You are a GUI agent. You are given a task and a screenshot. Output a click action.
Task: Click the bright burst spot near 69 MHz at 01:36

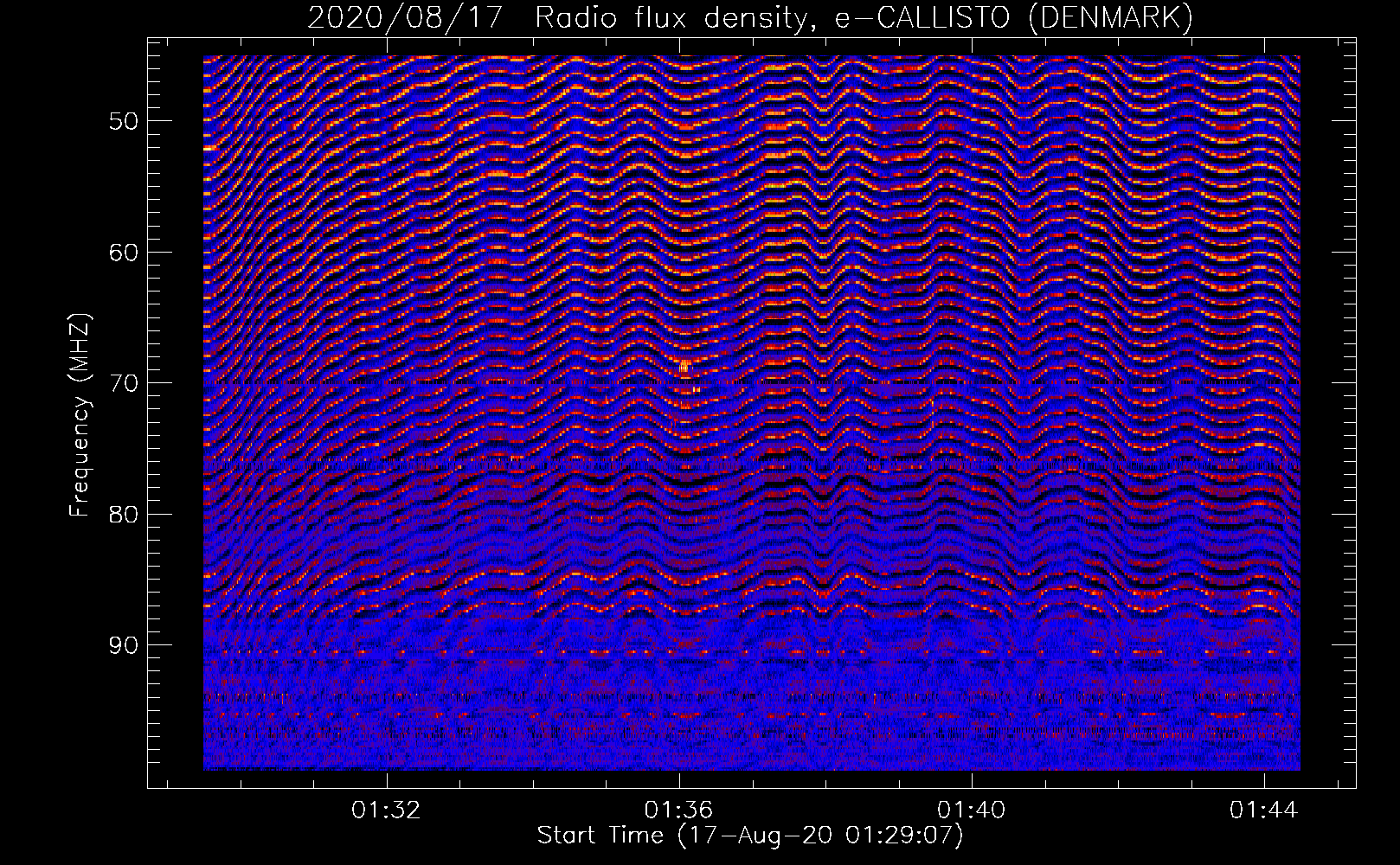pyautogui.click(x=685, y=368)
